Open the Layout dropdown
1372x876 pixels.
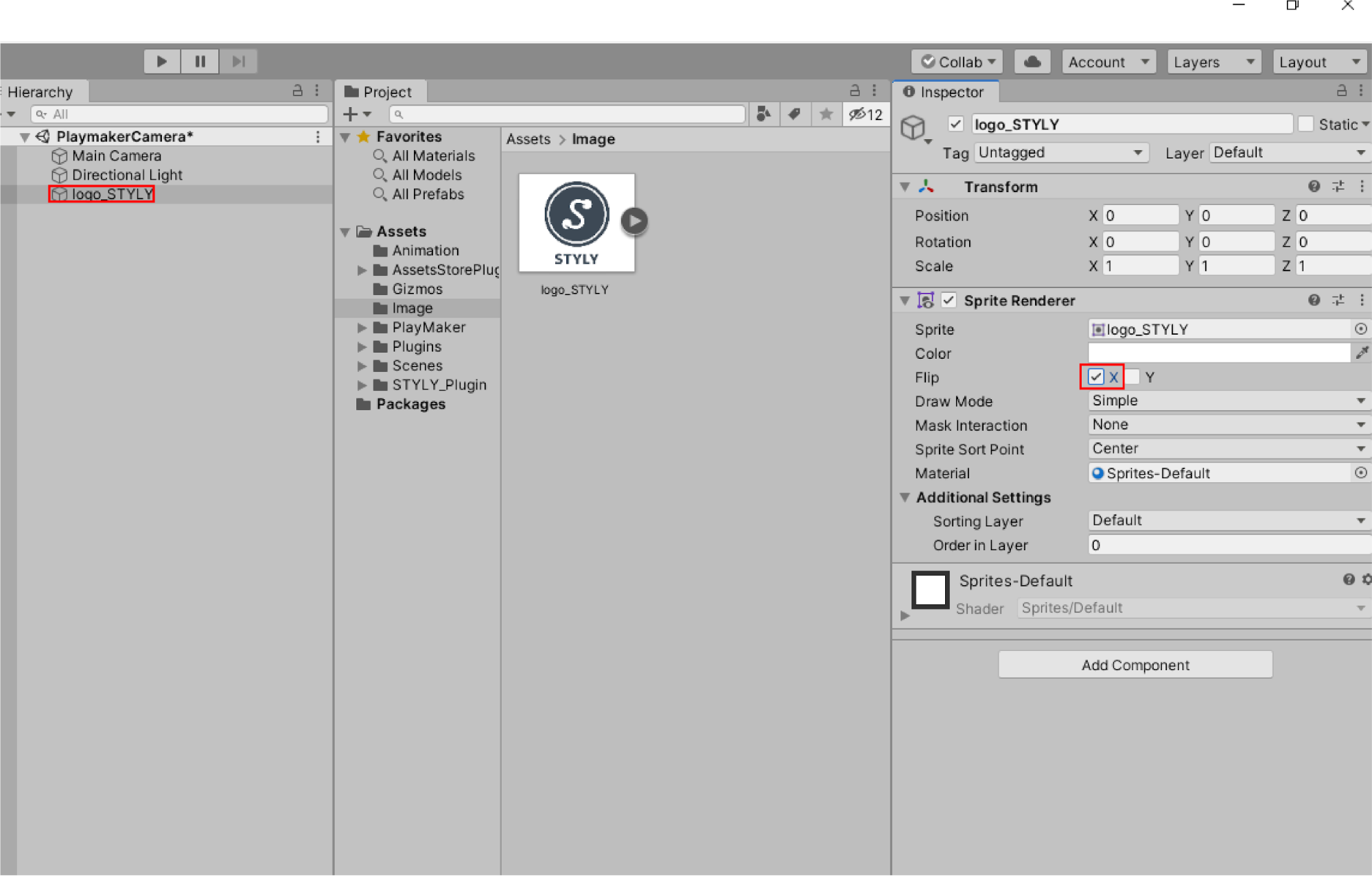pyautogui.click(x=1320, y=62)
